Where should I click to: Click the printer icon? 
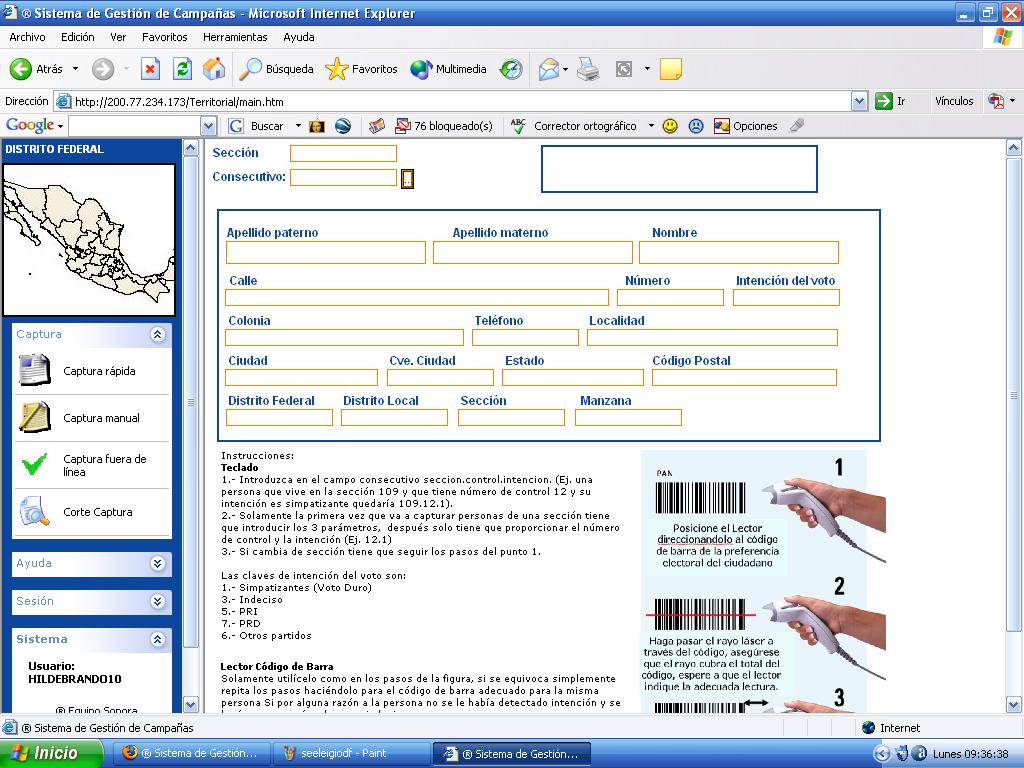point(588,69)
